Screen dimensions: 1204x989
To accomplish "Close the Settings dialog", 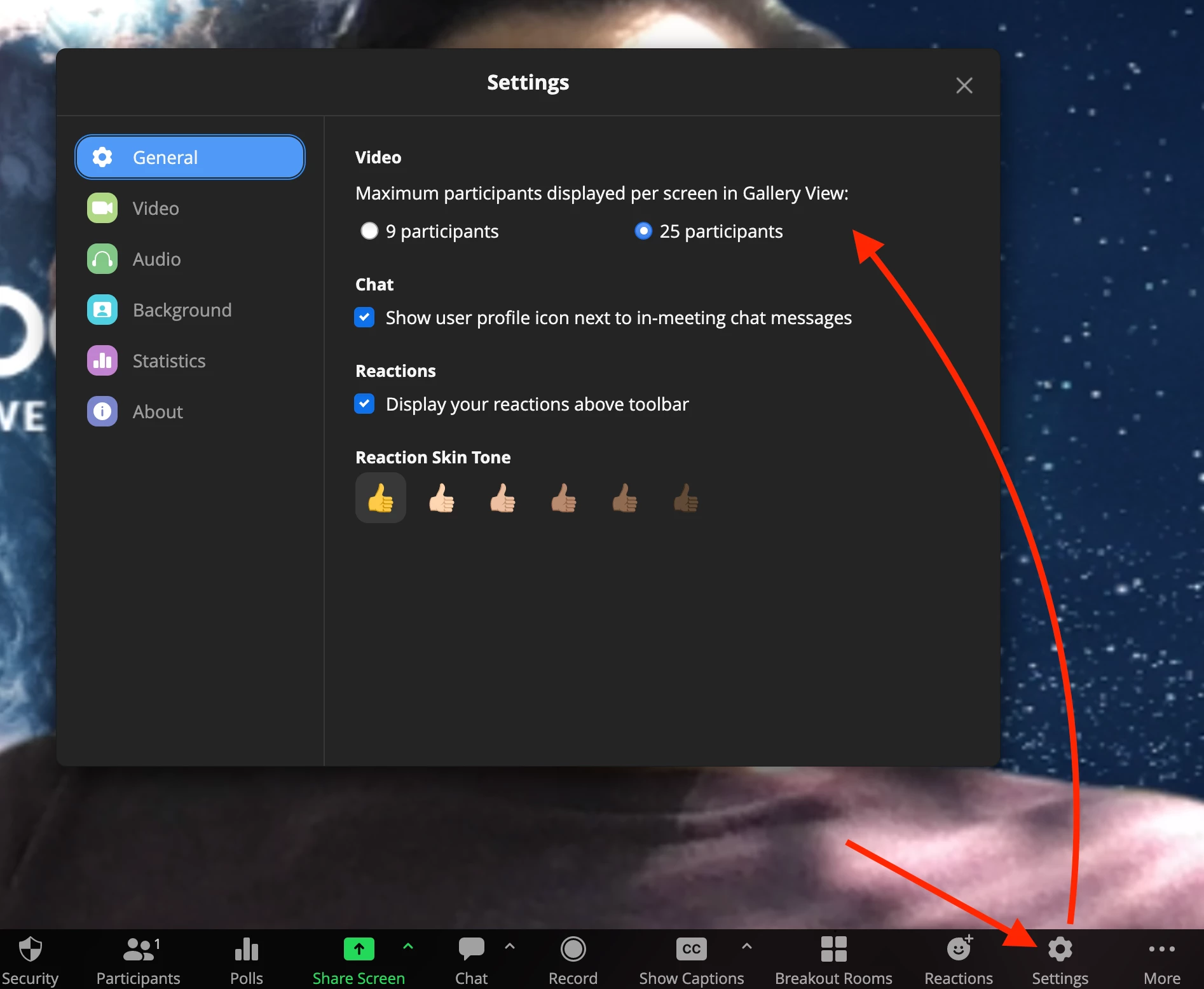I will [964, 85].
